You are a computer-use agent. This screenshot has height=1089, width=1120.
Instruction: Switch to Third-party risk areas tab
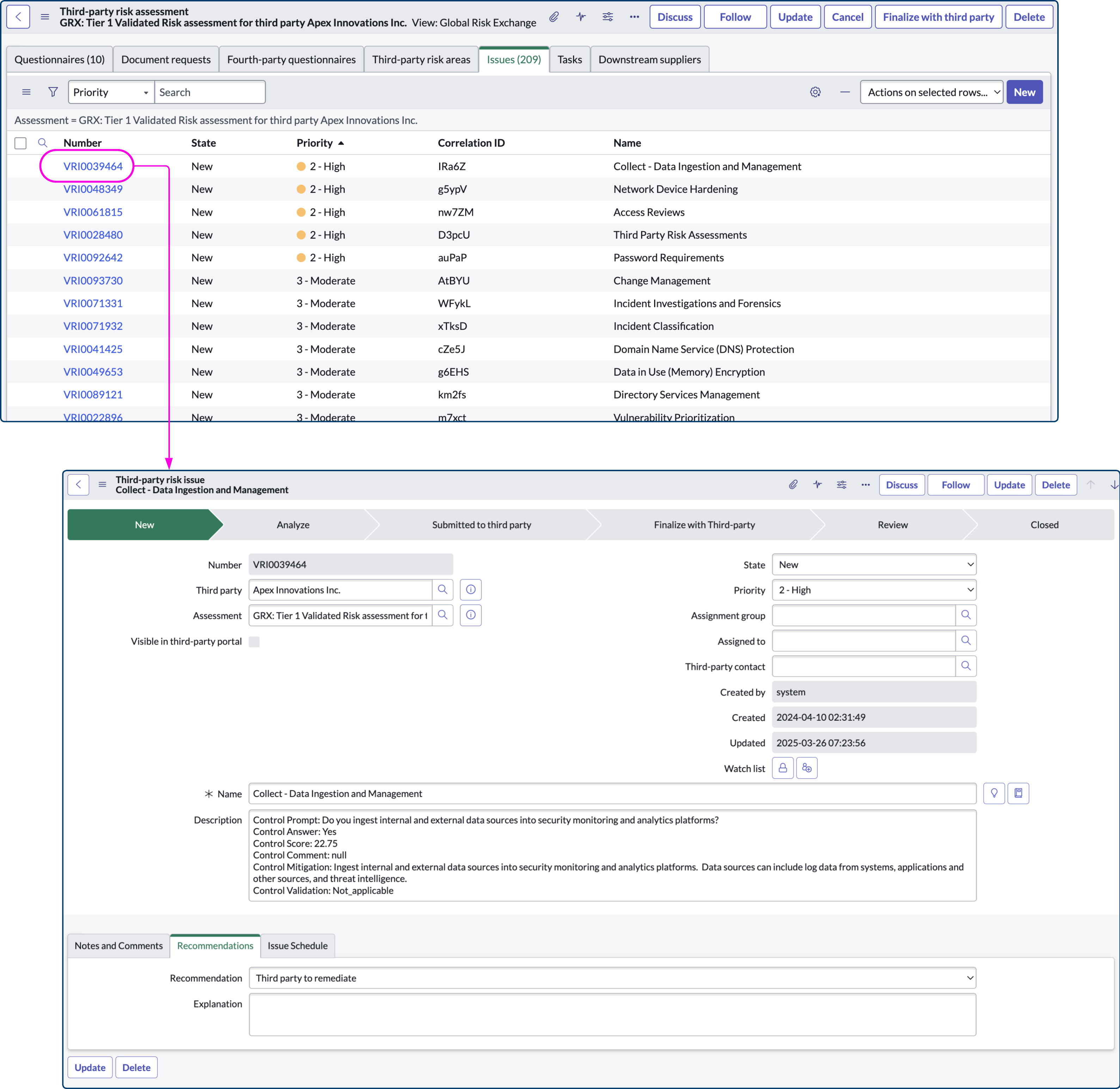[x=421, y=60]
